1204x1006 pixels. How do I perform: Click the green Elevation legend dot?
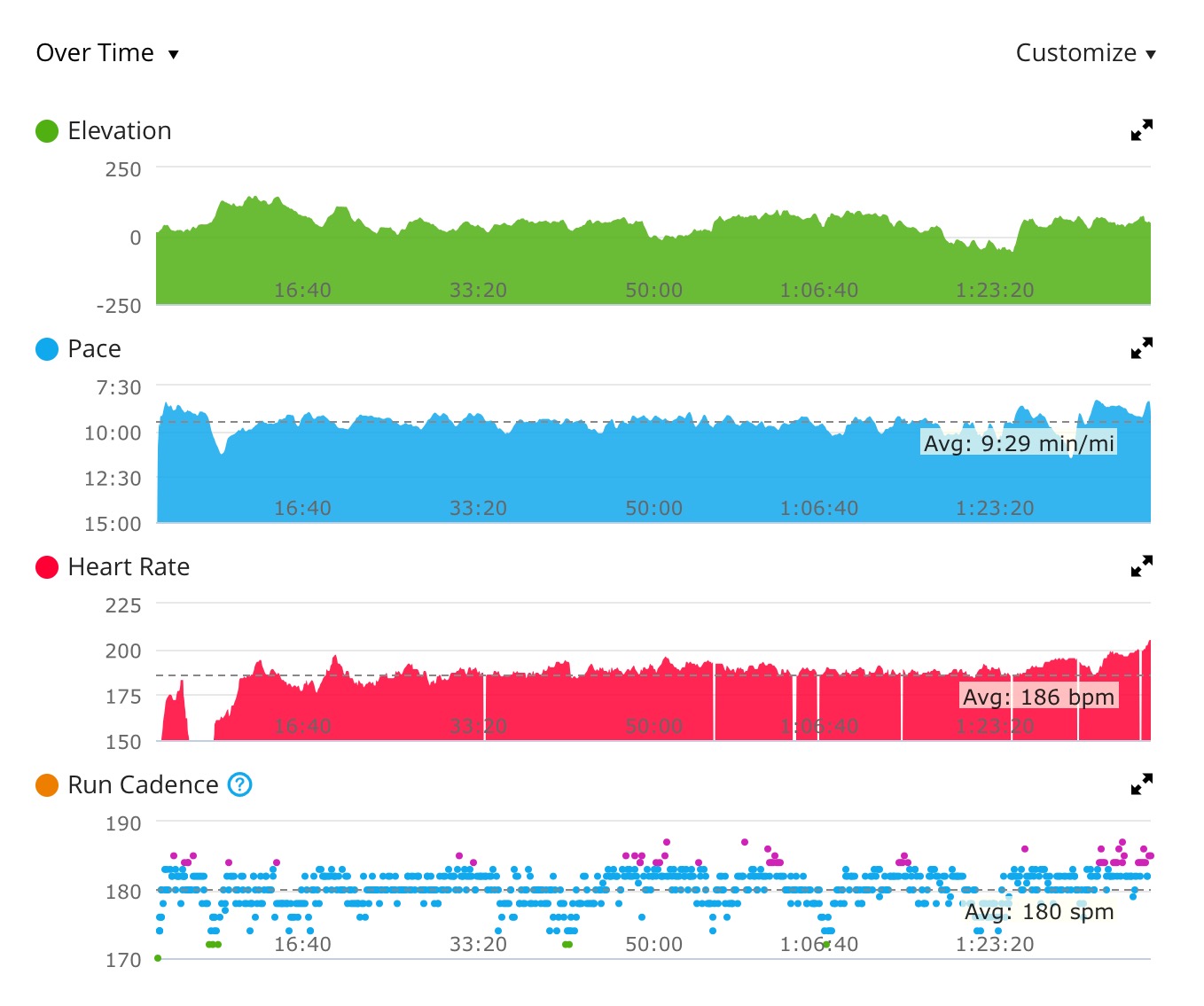(x=47, y=131)
